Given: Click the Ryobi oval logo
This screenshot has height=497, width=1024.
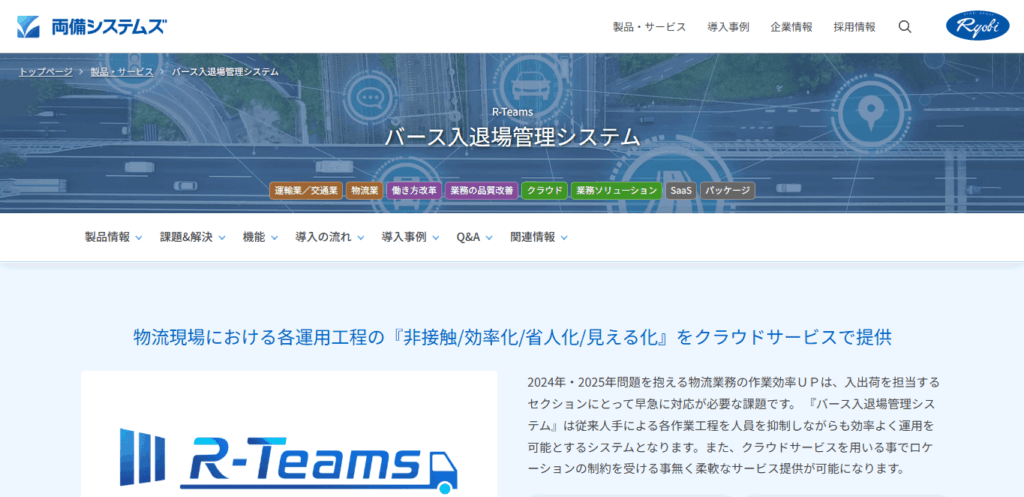Looking at the screenshot, I should pos(978,25).
